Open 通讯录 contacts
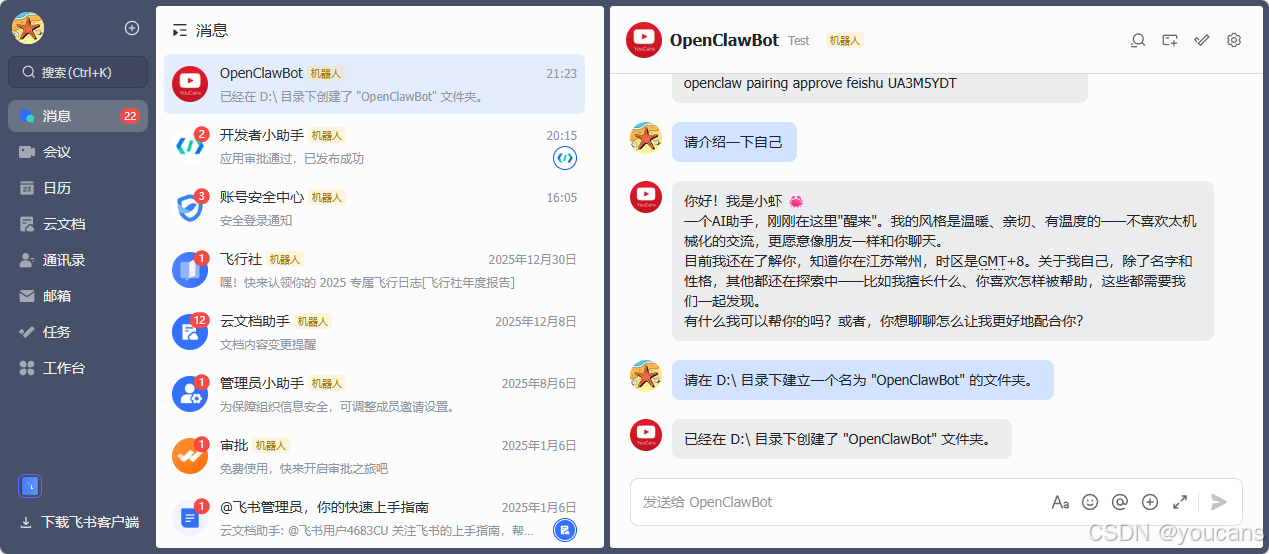The width and height of the screenshot is (1269, 554). coord(78,260)
